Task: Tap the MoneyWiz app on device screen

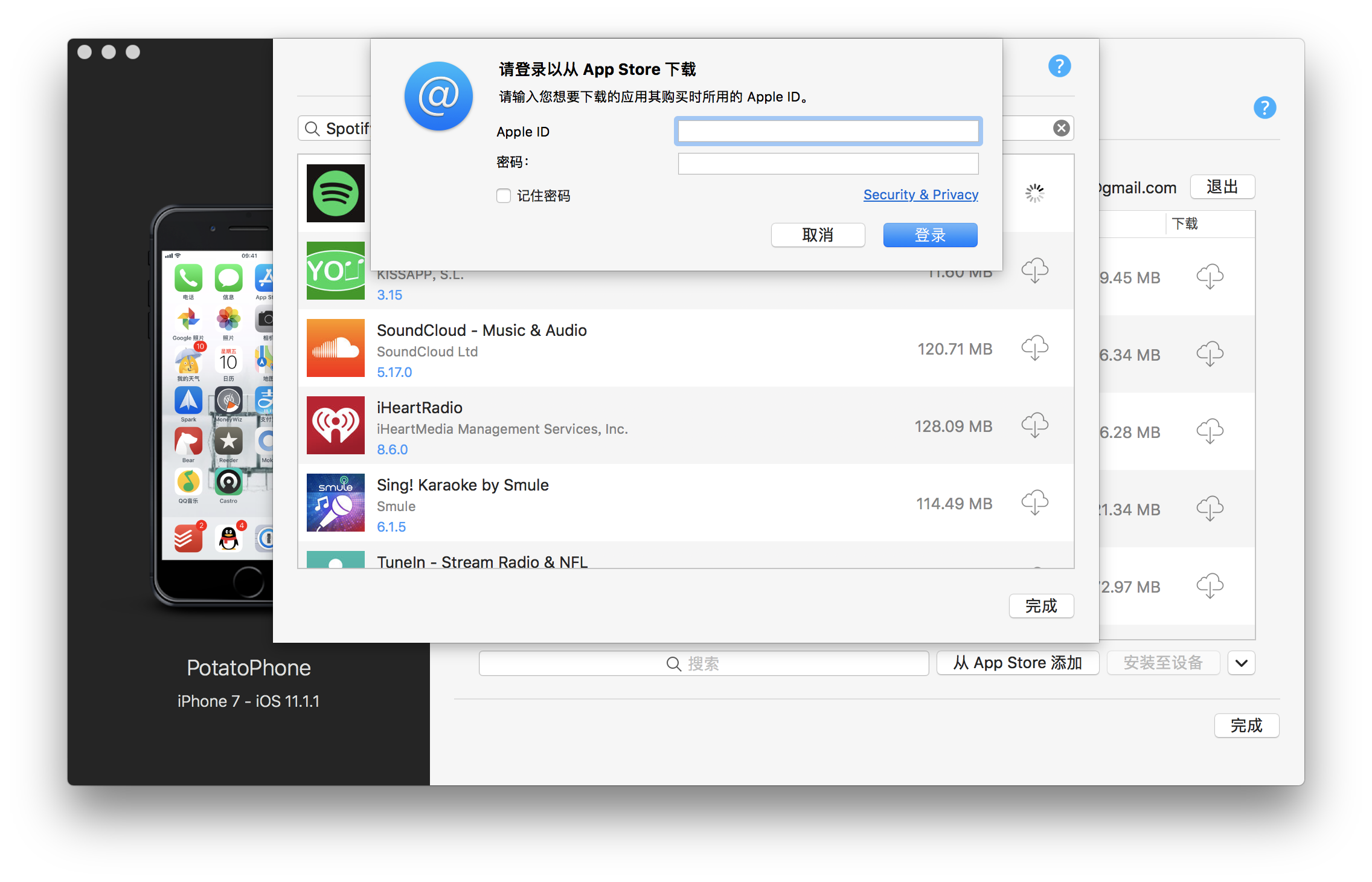Action: [x=228, y=401]
